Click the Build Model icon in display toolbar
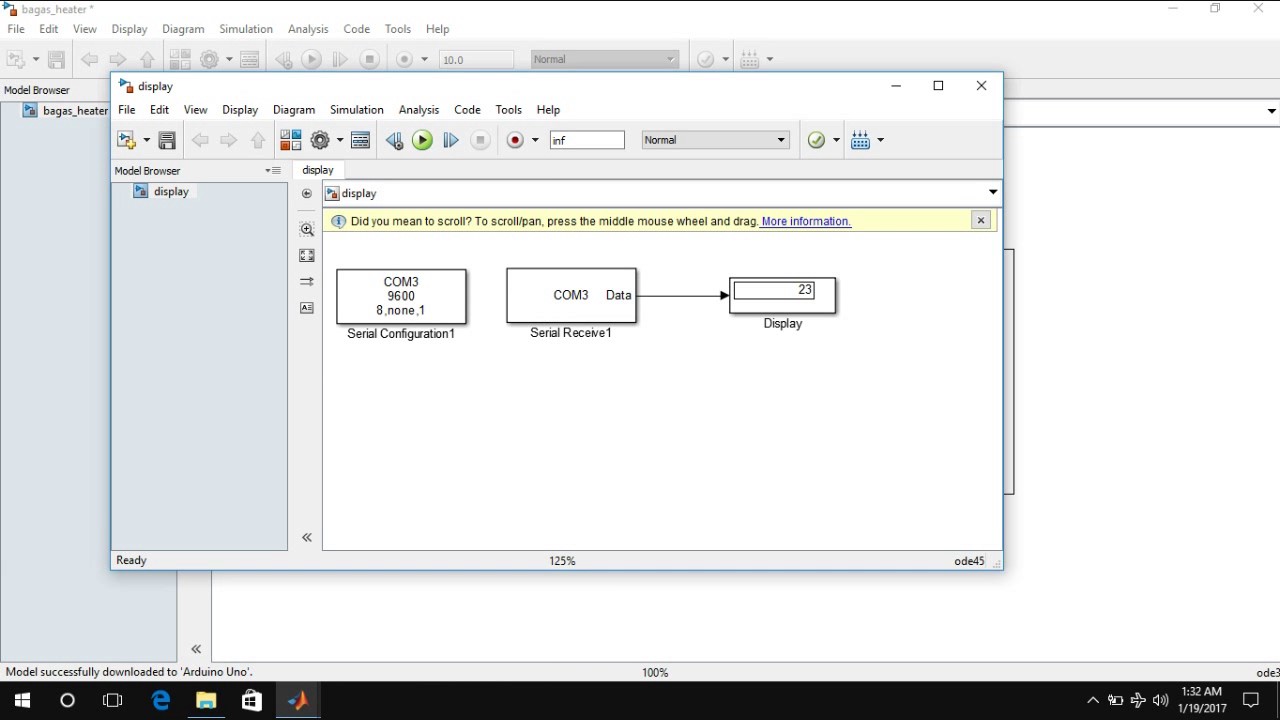Screen dimensions: 1280x720 [x=860, y=140]
